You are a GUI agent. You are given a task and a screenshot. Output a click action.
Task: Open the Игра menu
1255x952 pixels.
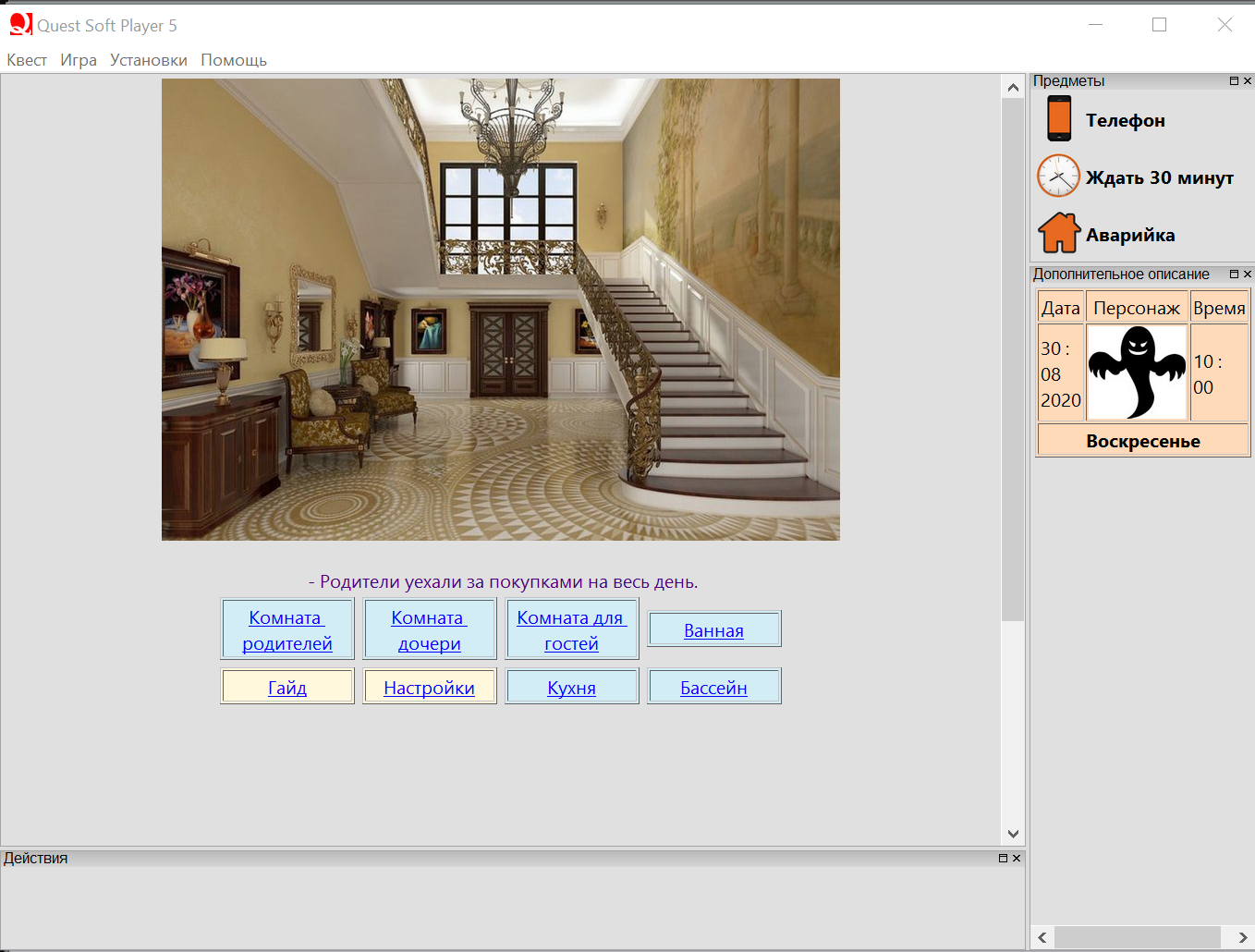pyautogui.click(x=79, y=60)
